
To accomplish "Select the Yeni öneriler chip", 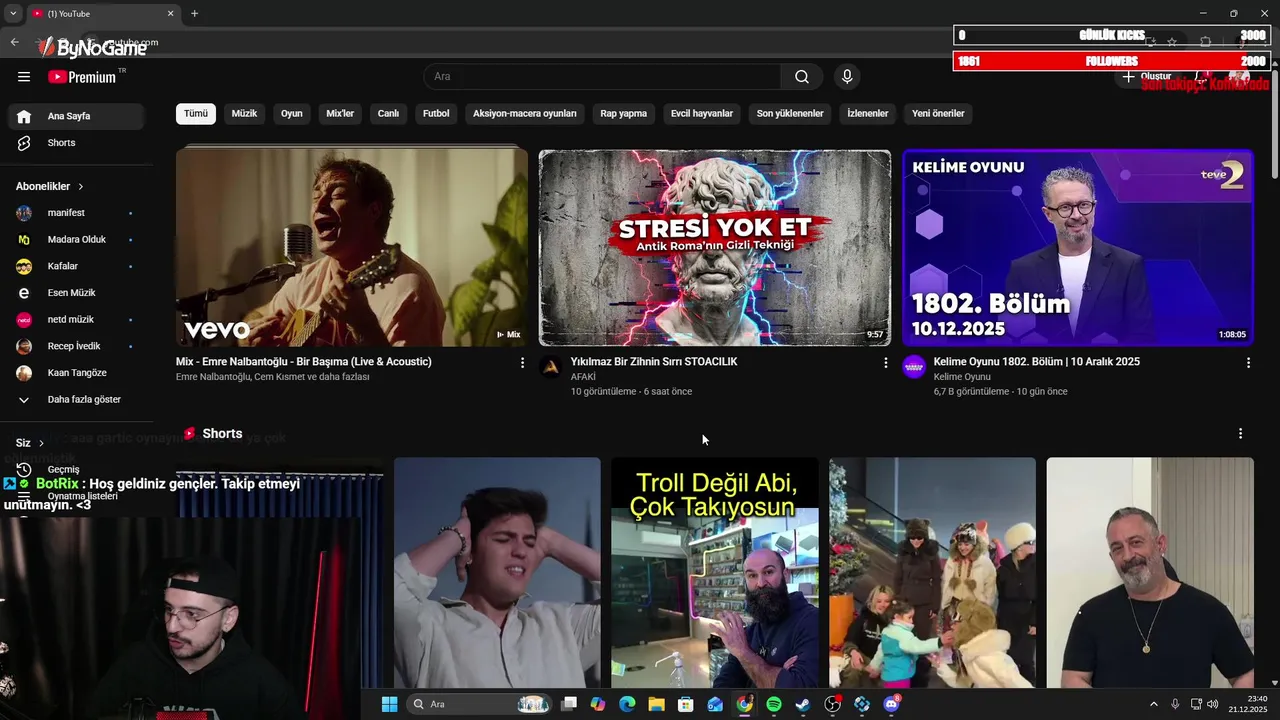I will [x=938, y=114].
